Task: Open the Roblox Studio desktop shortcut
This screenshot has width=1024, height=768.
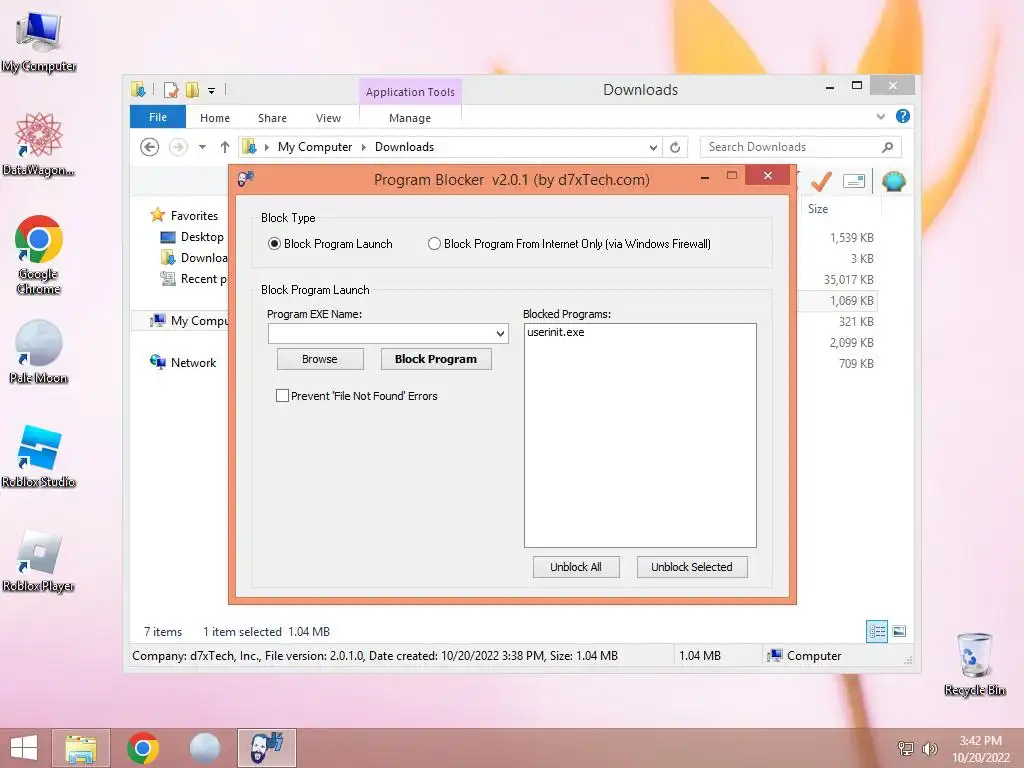Action: pyautogui.click(x=39, y=456)
